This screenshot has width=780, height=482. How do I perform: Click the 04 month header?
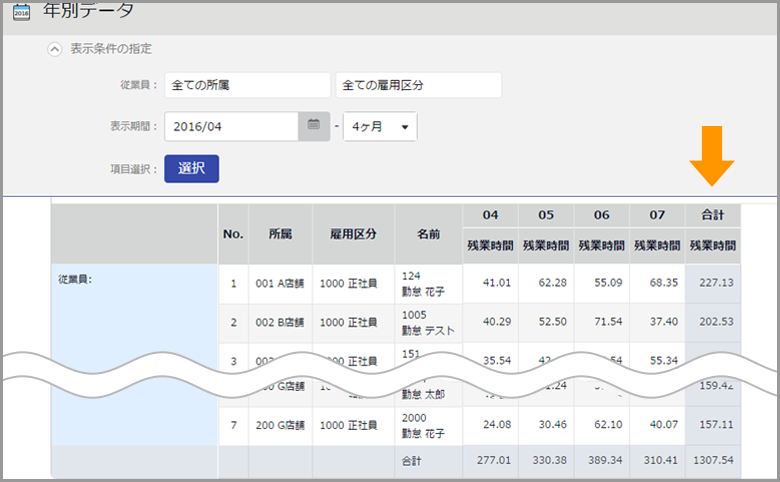pyautogui.click(x=490, y=215)
